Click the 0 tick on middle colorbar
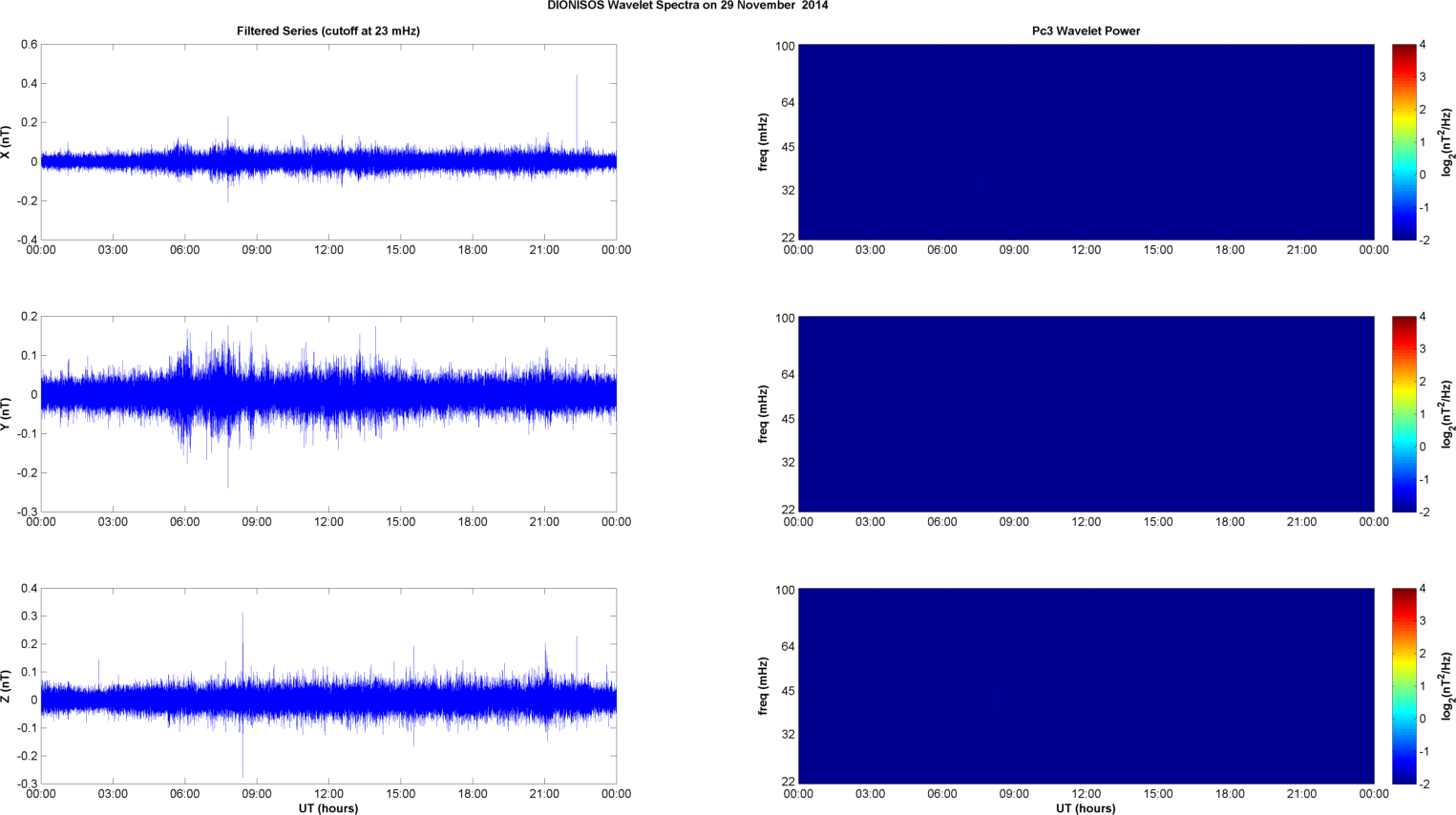Image resolution: width=1456 pixels, height=815 pixels. click(x=1423, y=447)
